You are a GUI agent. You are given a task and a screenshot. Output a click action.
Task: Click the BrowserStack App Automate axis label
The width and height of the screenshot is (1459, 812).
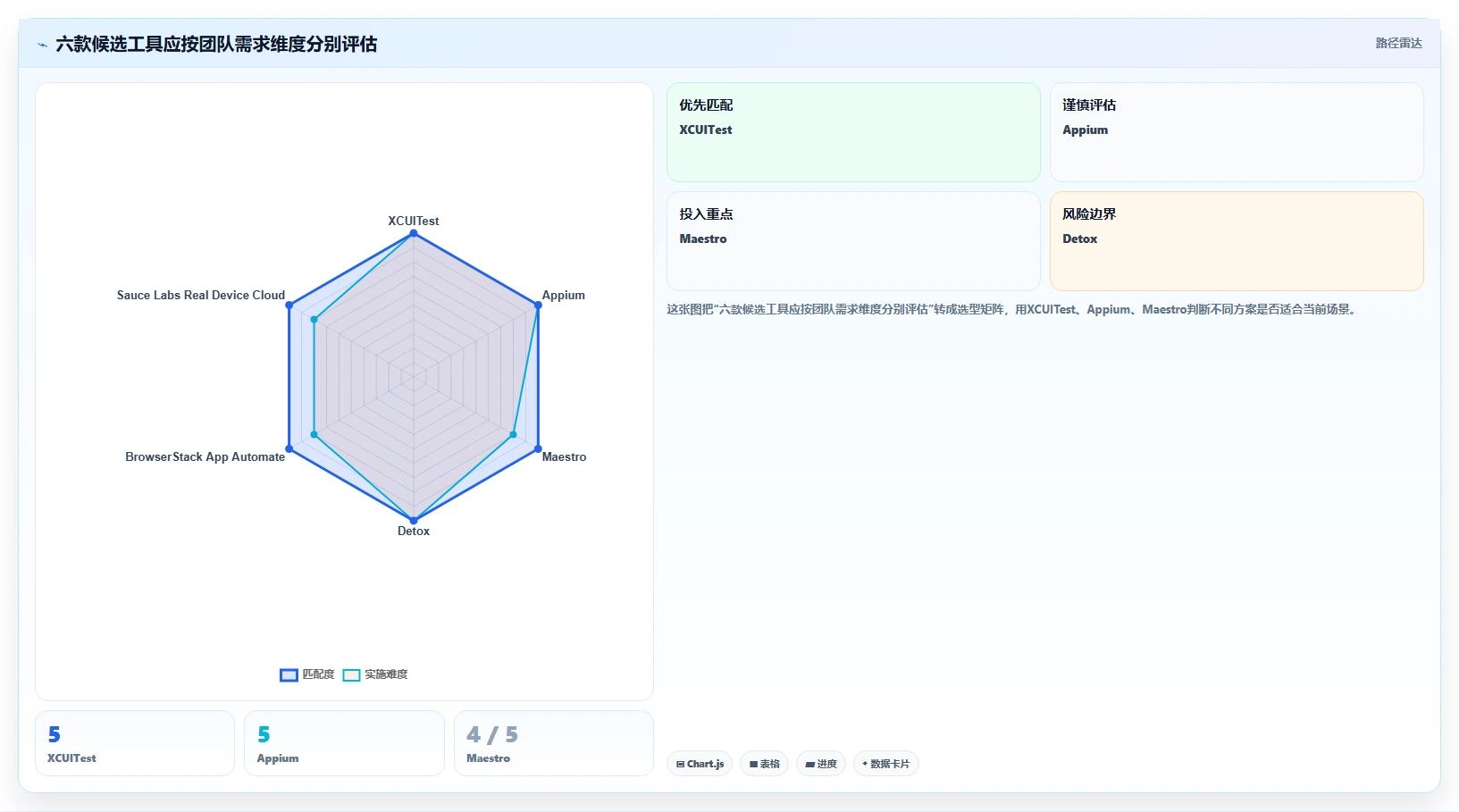click(205, 456)
